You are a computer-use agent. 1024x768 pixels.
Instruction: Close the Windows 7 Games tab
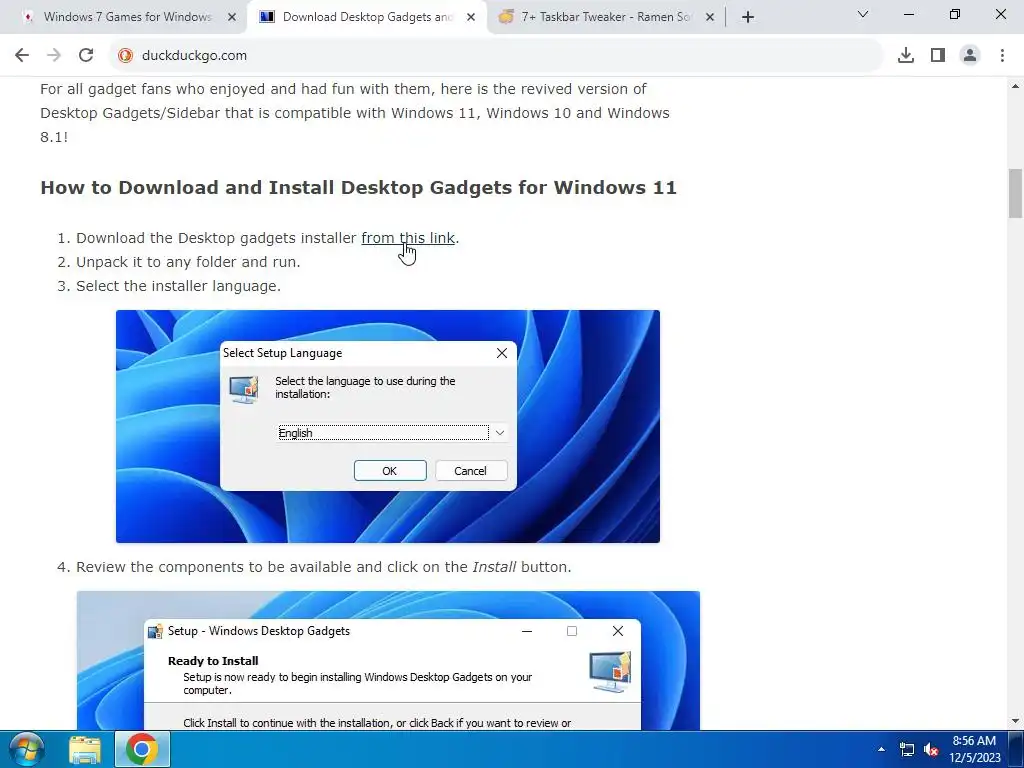(x=232, y=17)
